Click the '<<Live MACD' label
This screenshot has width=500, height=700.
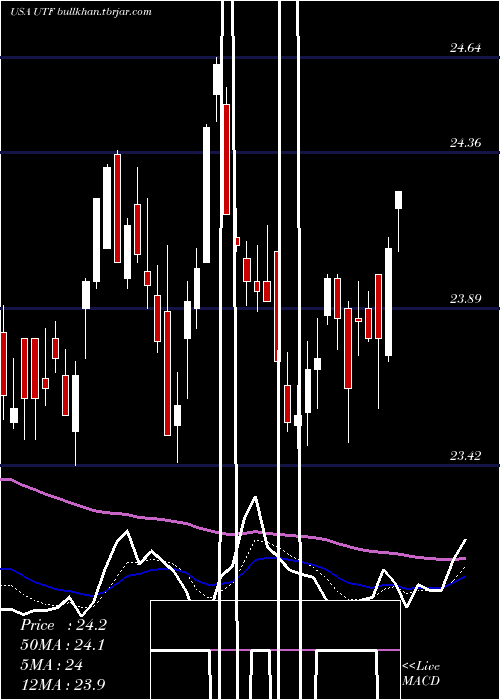(421, 673)
